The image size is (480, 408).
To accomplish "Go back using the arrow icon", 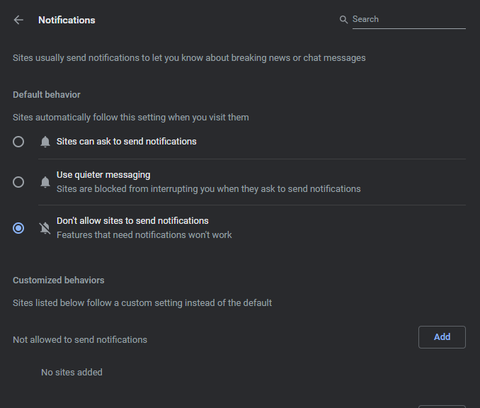I will click(18, 20).
